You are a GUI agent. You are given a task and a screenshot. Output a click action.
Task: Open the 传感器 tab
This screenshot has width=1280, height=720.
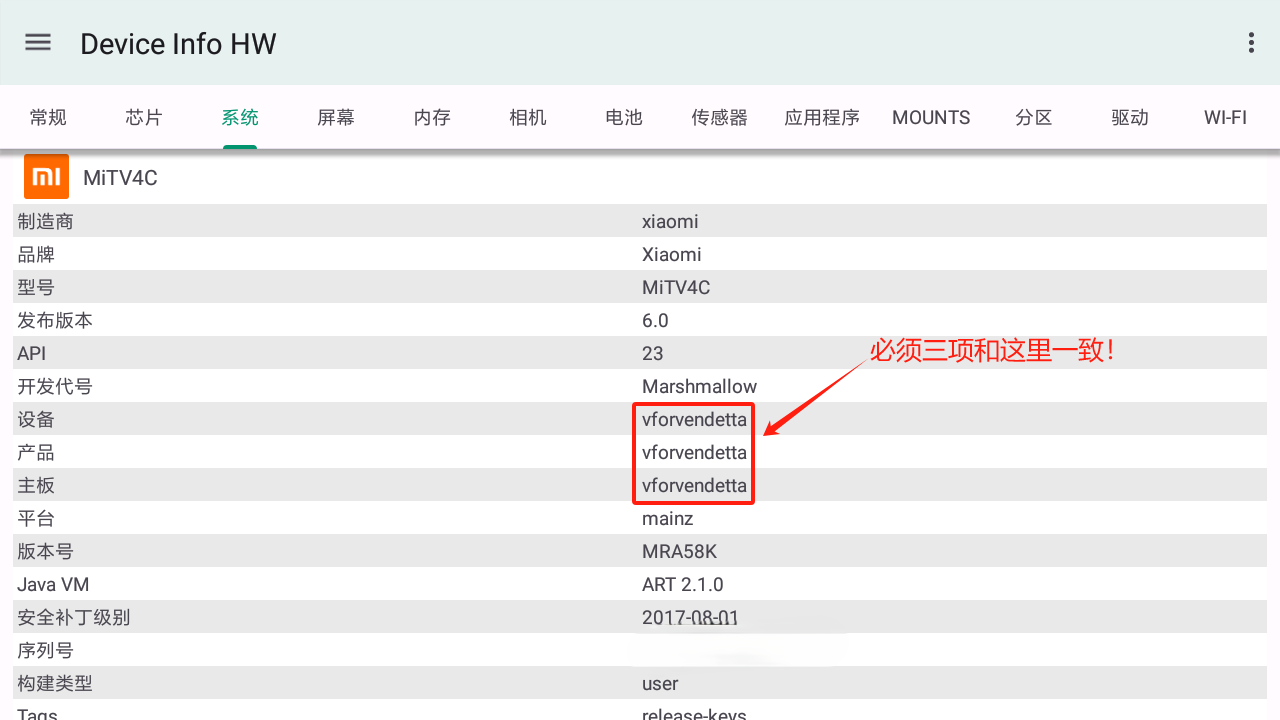click(720, 117)
